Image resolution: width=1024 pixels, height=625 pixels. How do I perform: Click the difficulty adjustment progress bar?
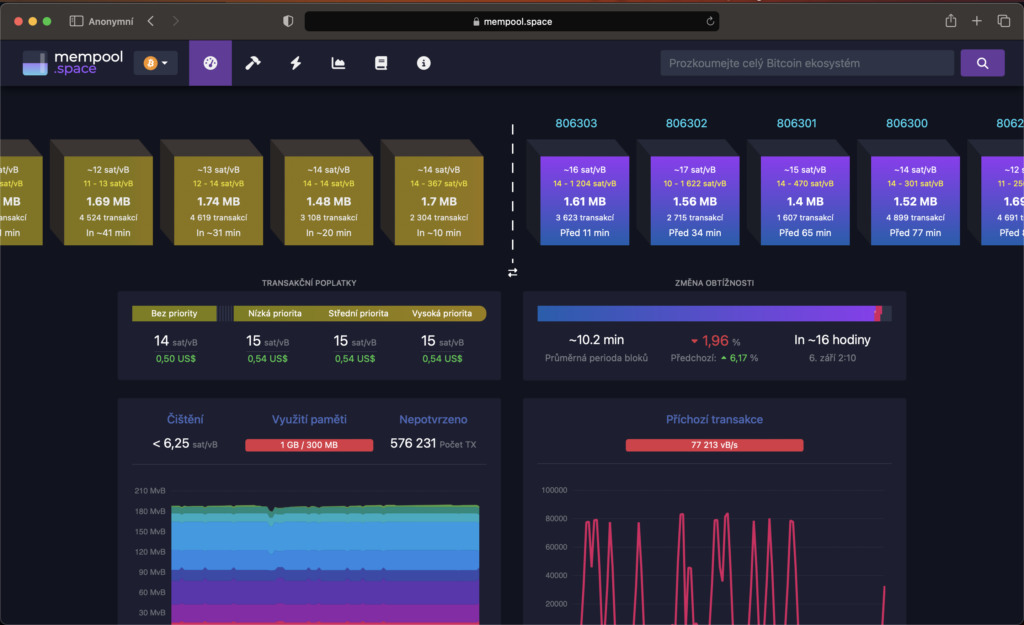click(x=714, y=313)
